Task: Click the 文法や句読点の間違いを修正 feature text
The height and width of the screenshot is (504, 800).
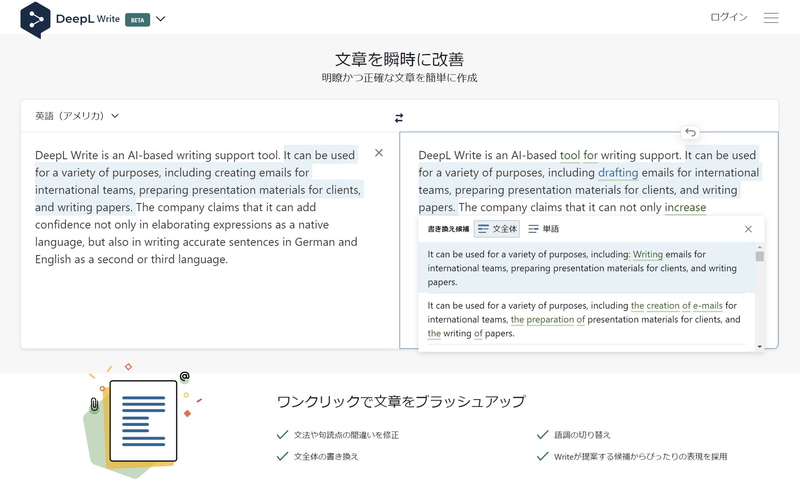Action: [346, 435]
